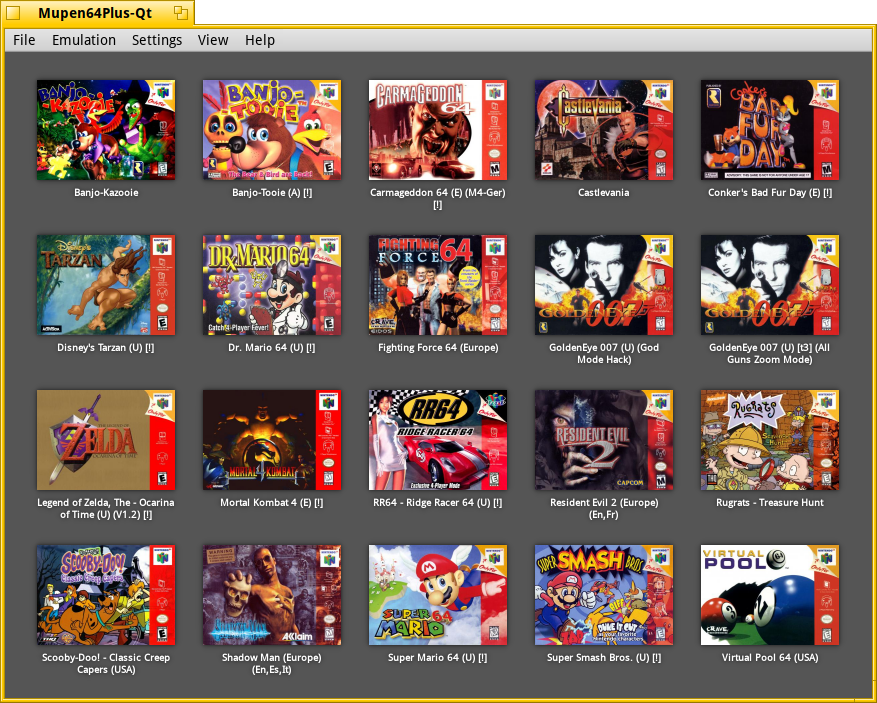Select the Dr. Mario 64 cover art
This screenshot has width=877, height=703.
(272, 285)
